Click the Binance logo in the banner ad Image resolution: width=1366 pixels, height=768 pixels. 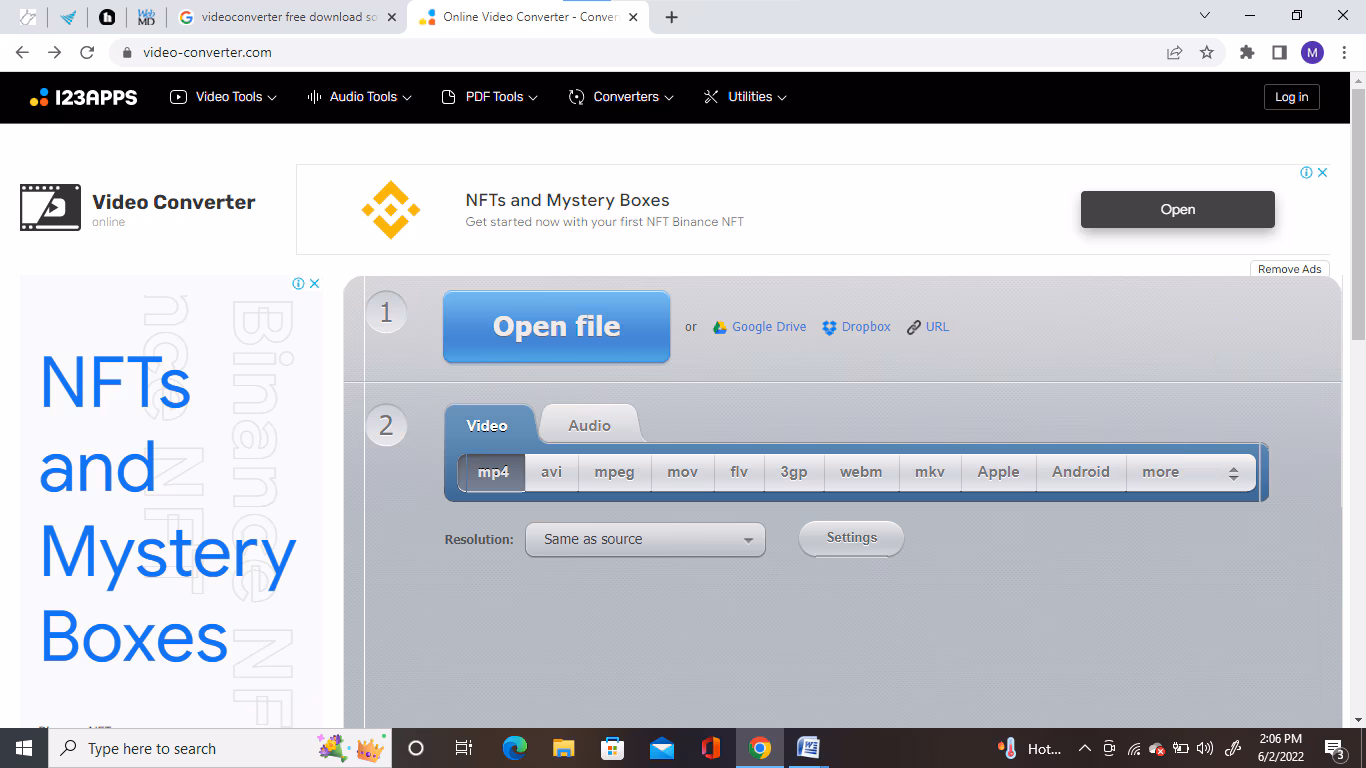point(391,210)
